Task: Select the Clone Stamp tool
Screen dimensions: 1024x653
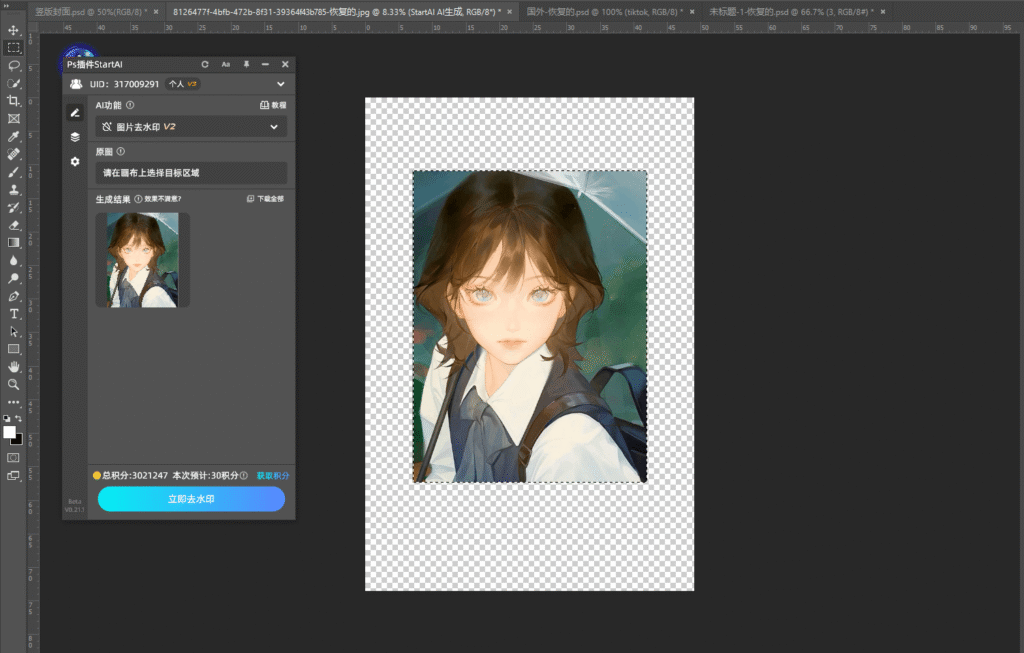Action: click(14, 189)
